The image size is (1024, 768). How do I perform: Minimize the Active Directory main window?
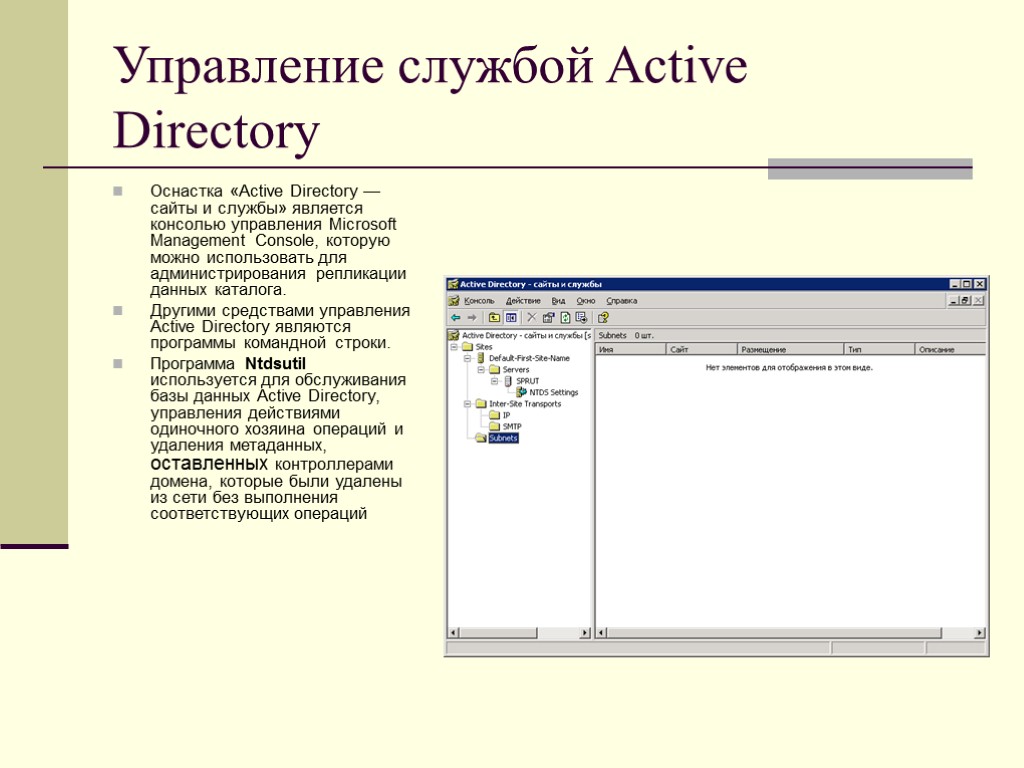(955, 284)
